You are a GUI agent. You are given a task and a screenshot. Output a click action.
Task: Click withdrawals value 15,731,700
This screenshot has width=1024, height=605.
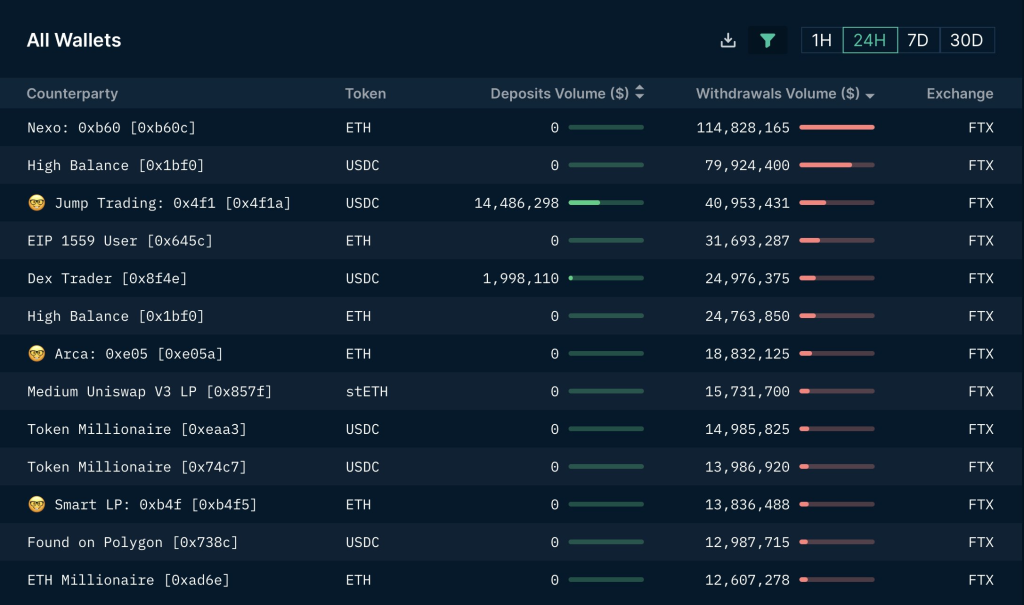[x=747, y=391]
